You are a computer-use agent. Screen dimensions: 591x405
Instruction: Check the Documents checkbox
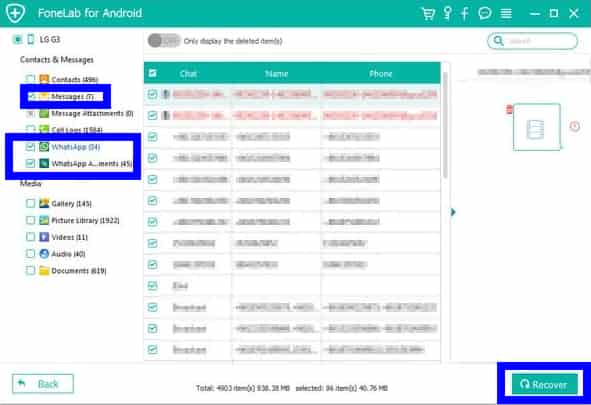click(31, 271)
